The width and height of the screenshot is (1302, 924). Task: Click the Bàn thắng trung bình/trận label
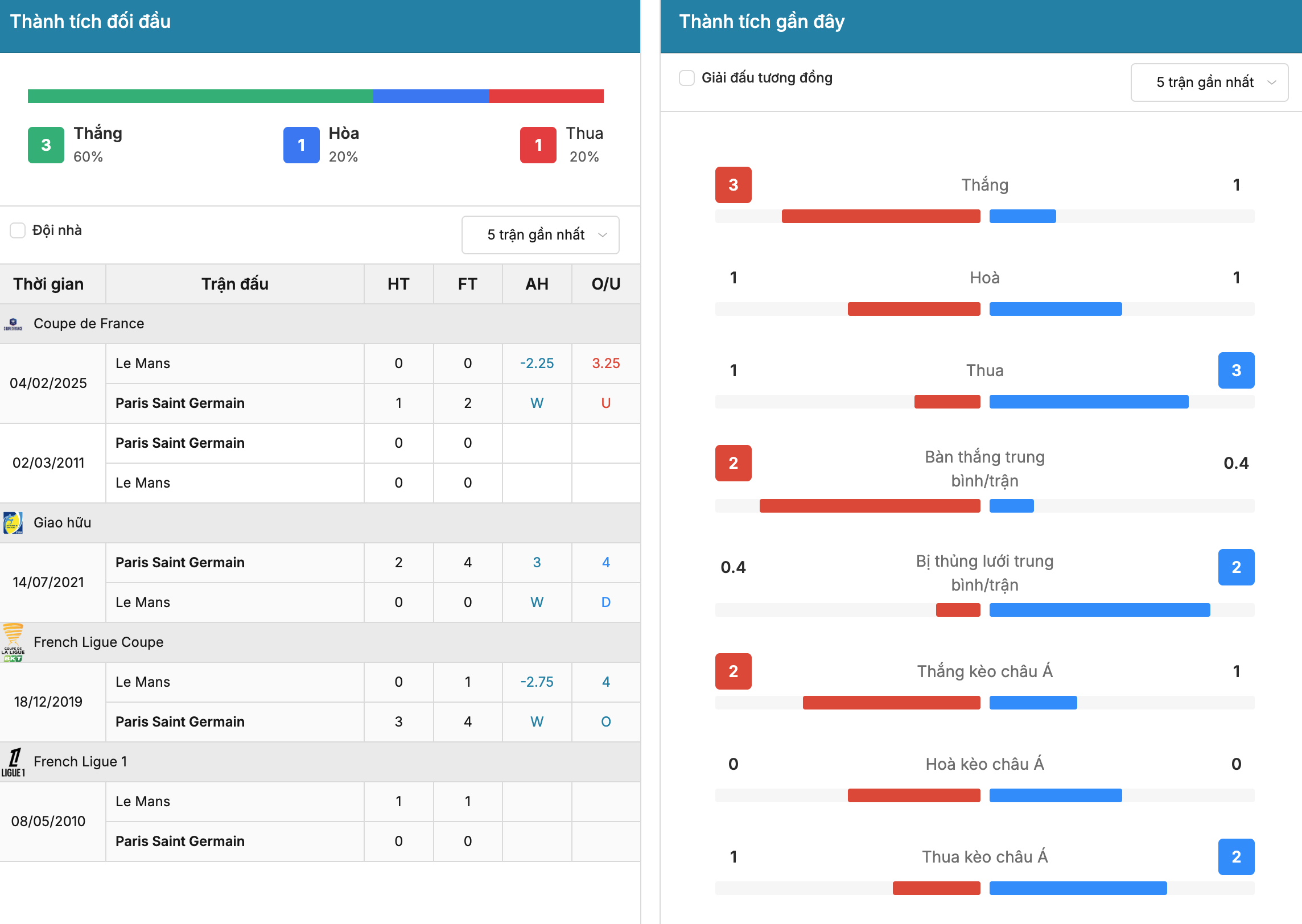(985, 469)
